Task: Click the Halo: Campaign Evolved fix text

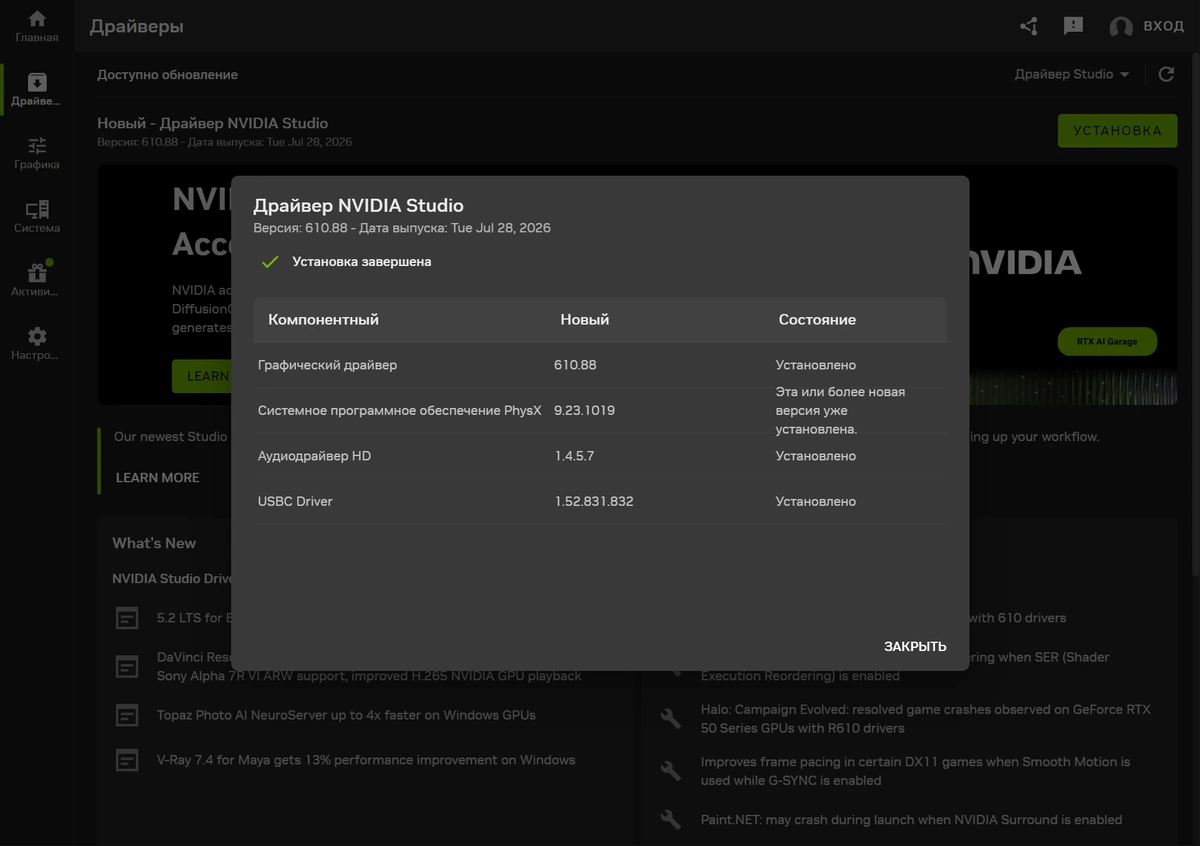Action: coord(926,718)
